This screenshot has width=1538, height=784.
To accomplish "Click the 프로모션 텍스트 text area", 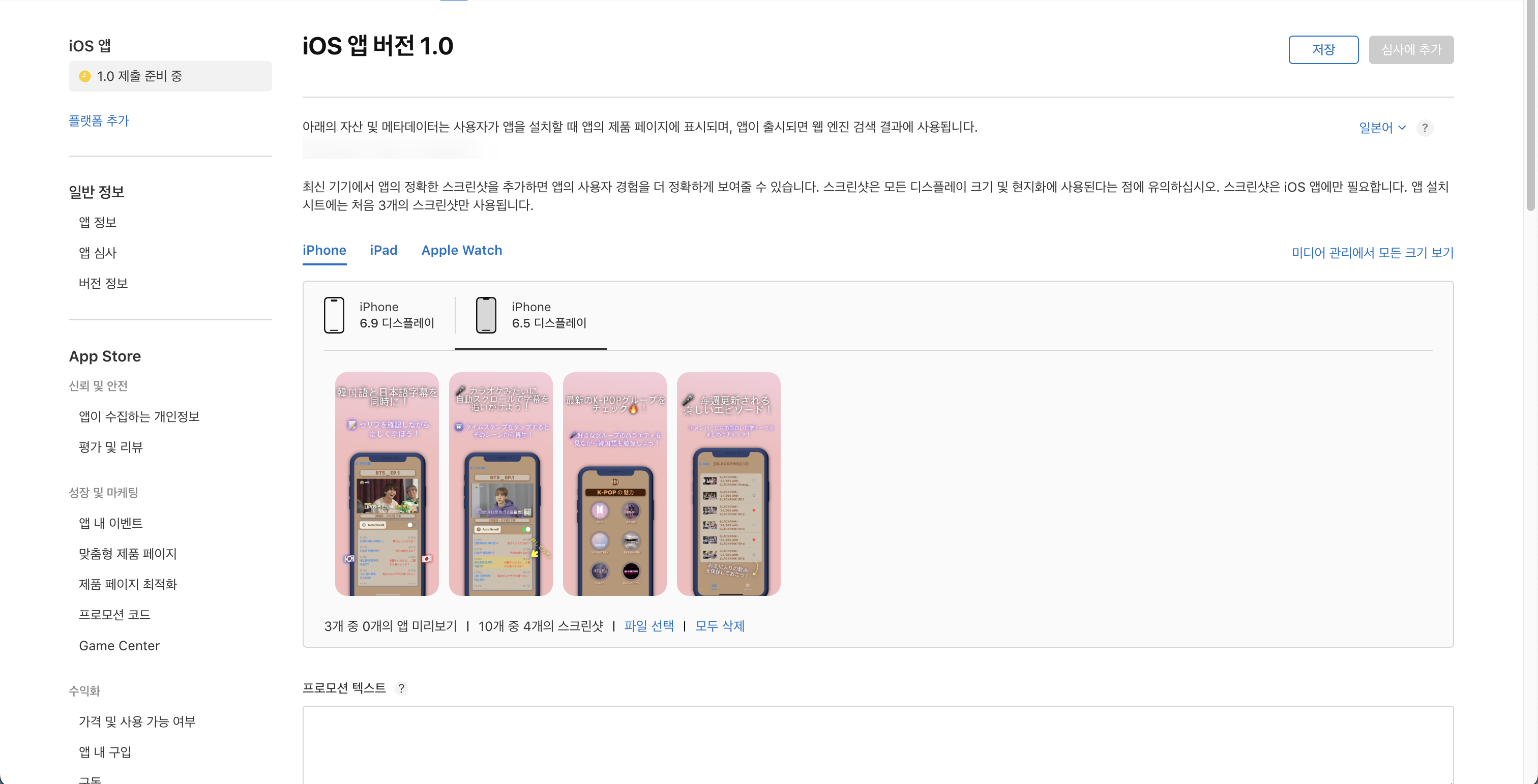I will [x=878, y=745].
